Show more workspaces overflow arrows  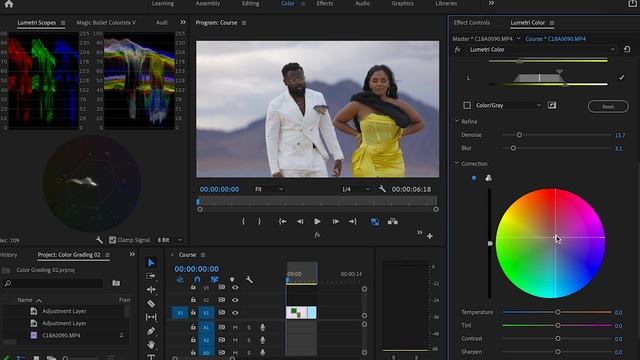(491, 3)
